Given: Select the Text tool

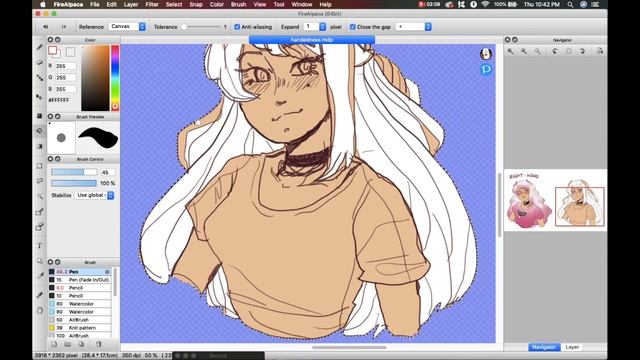Looking at the screenshot, I should (x=40, y=245).
